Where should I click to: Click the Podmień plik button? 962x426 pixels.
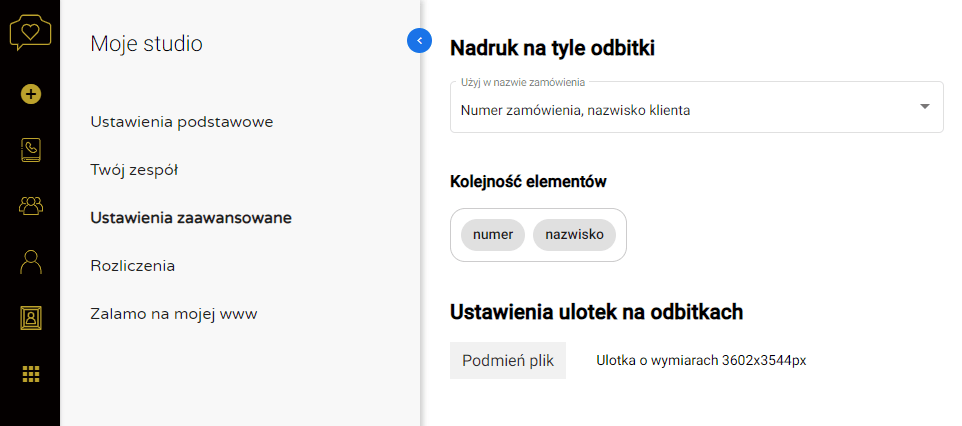point(508,360)
